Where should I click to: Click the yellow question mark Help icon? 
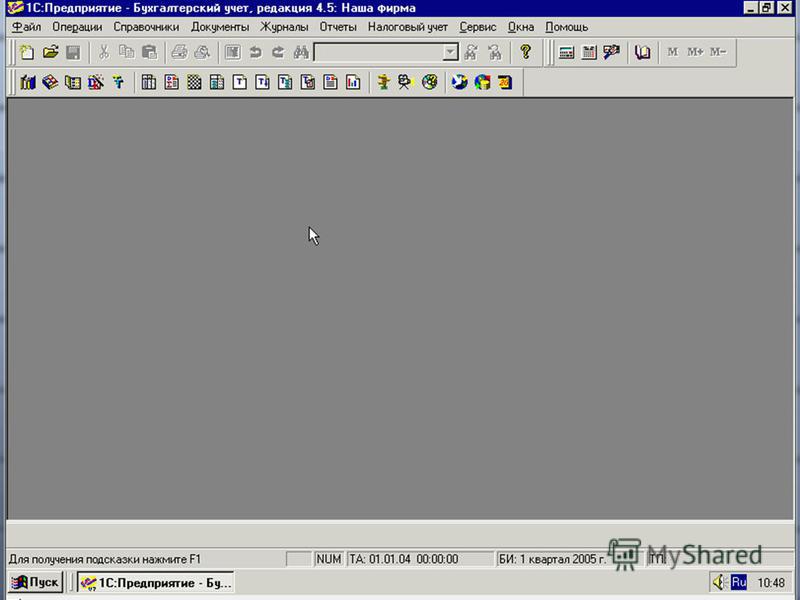pyautogui.click(x=526, y=52)
